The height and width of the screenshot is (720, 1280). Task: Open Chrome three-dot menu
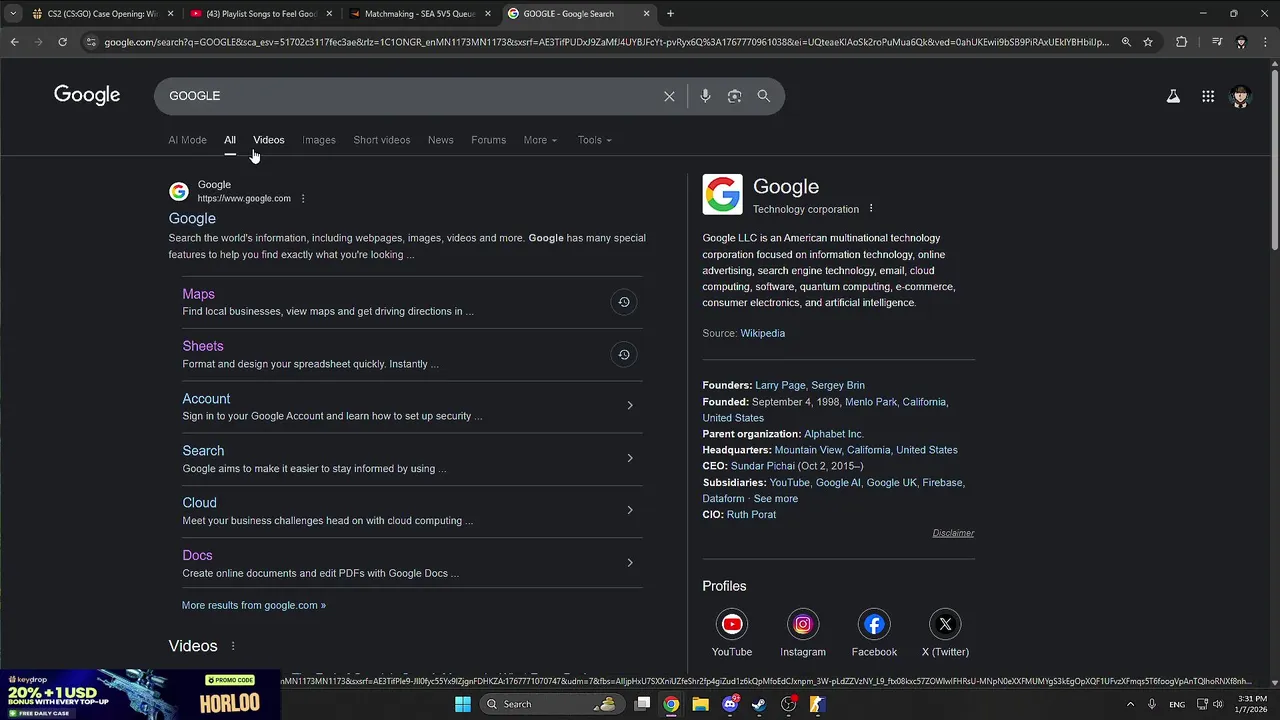click(x=1265, y=42)
